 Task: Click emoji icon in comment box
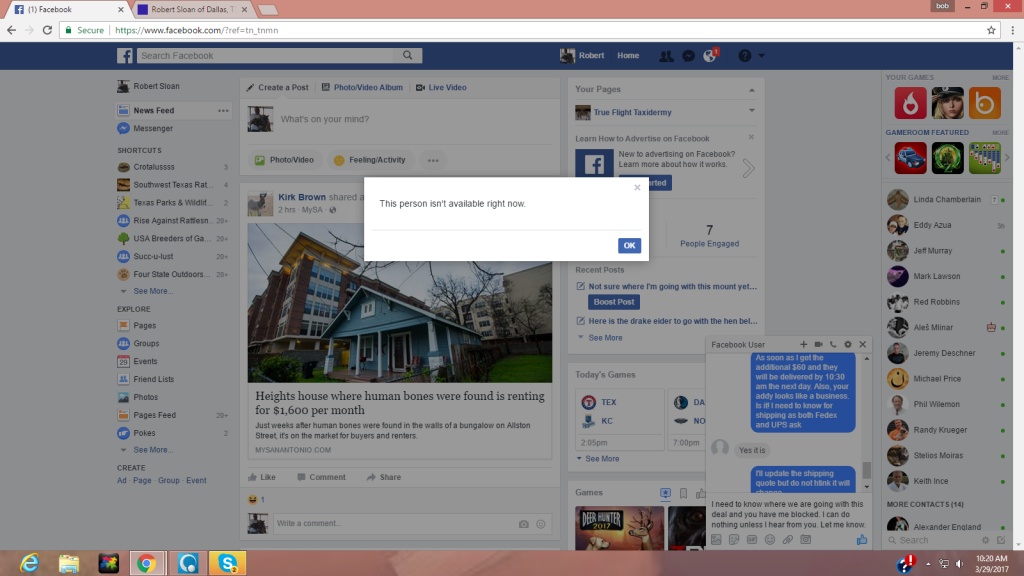click(x=541, y=524)
